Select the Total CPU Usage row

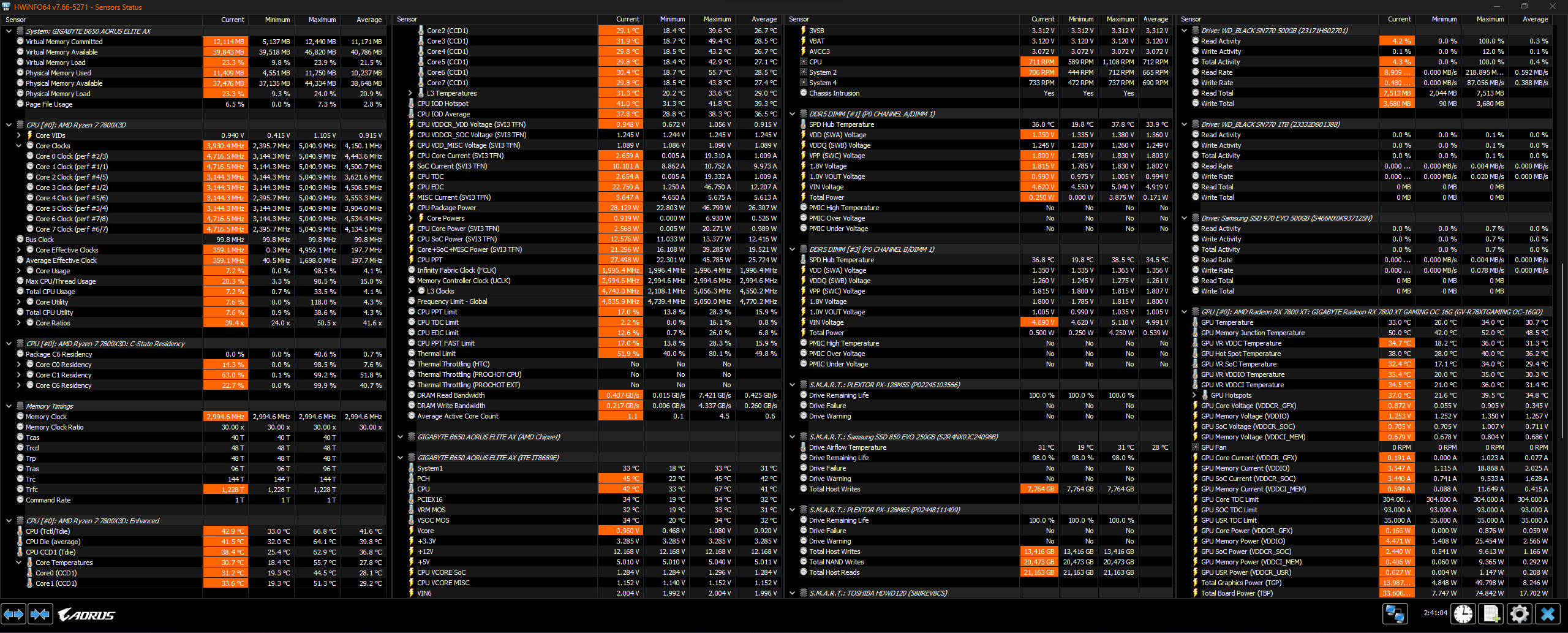[x=194, y=292]
